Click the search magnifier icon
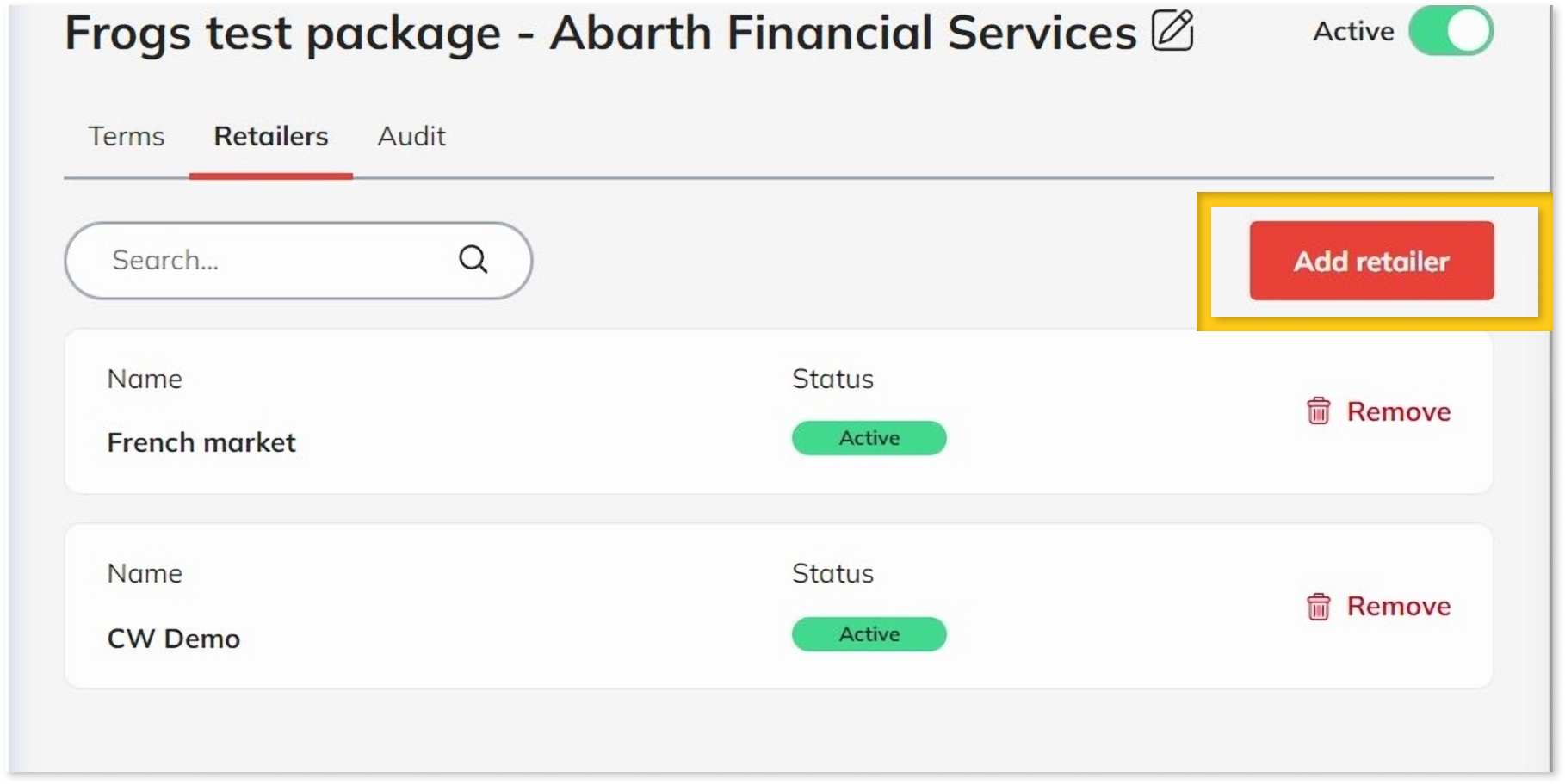This screenshot has height=784, width=1565. (x=473, y=259)
